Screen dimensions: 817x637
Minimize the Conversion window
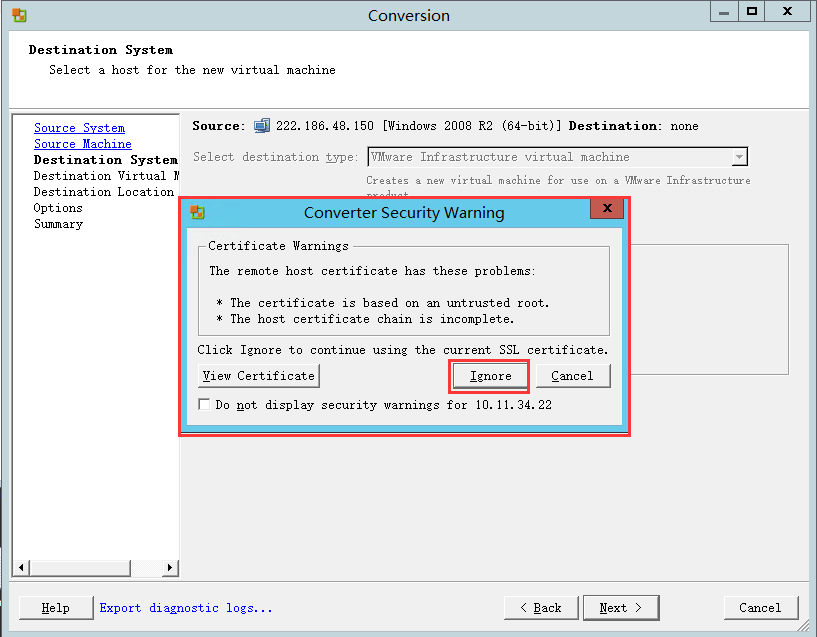coord(724,11)
